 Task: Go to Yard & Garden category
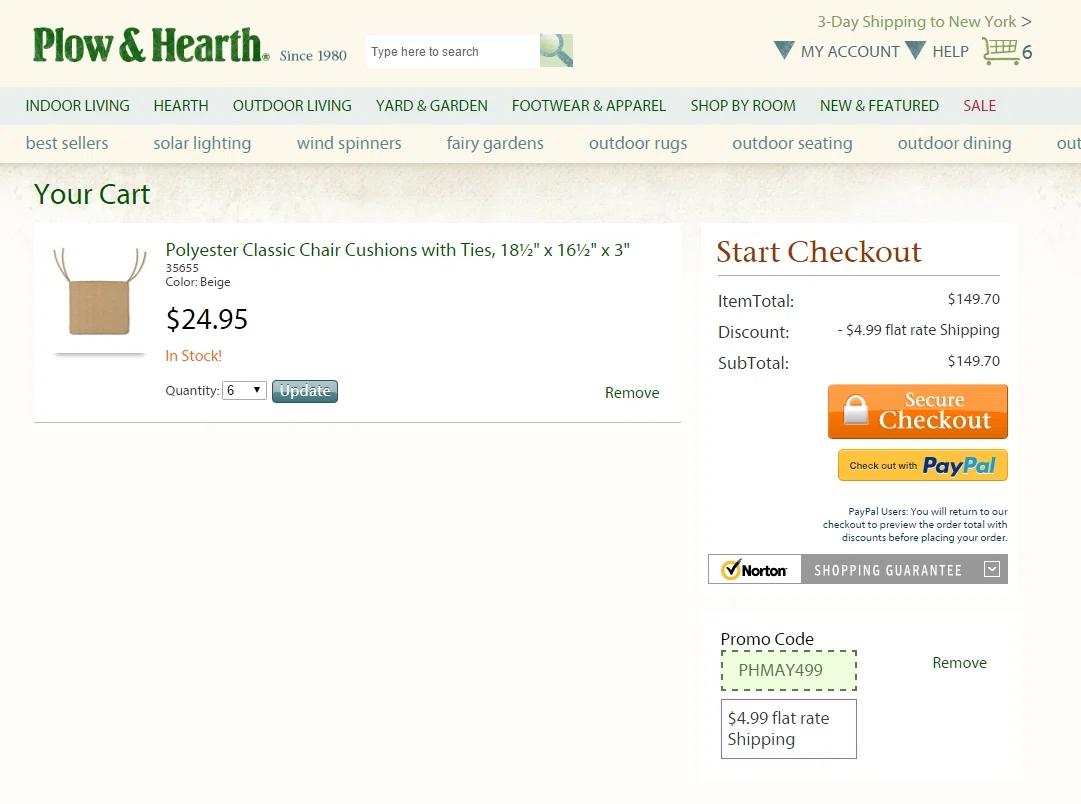pos(432,105)
